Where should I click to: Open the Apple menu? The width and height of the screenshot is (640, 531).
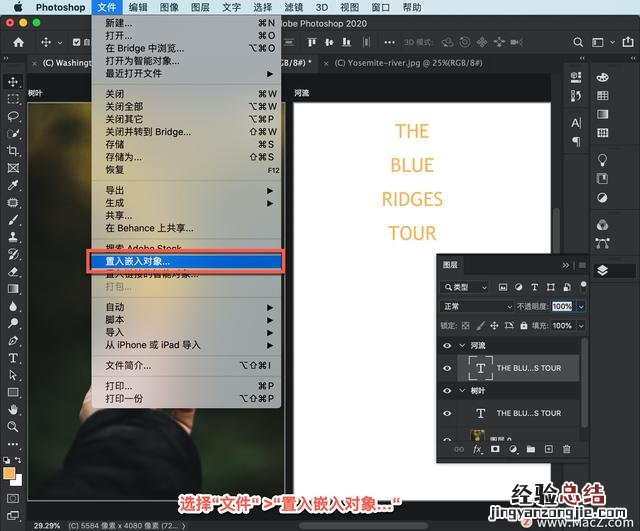pyautogui.click(x=18, y=7)
